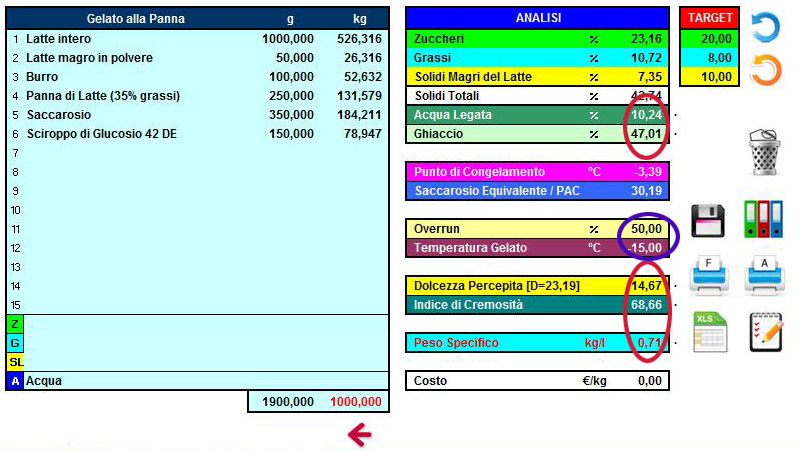Open the archive binders icon
Viewport: 799px width, 451px height.
pyautogui.click(x=765, y=219)
